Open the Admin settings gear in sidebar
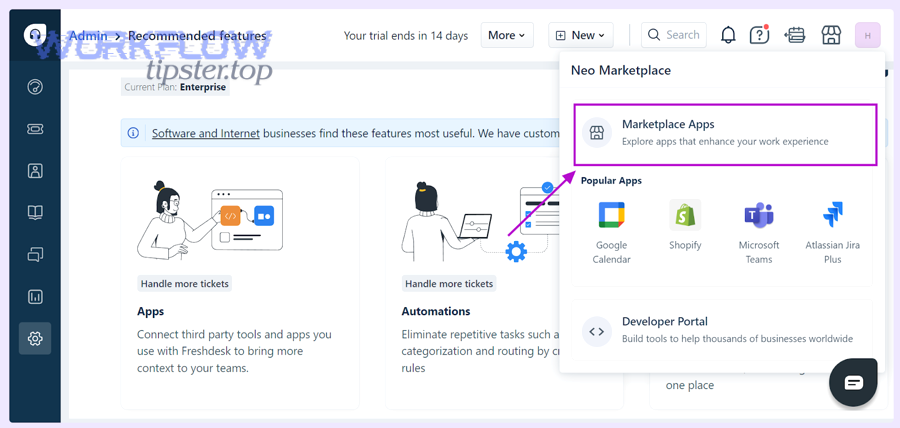 point(35,339)
